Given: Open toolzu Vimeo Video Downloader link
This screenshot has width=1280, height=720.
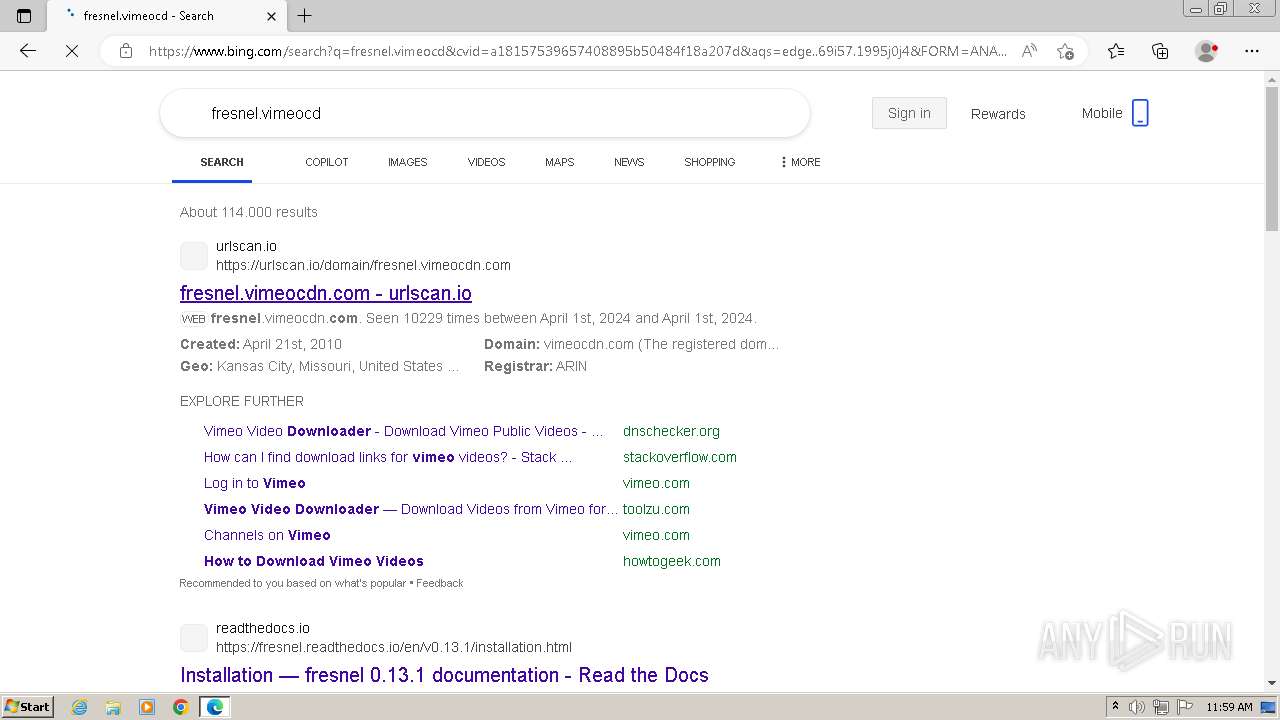Looking at the screenshot, I should (411, 509).
